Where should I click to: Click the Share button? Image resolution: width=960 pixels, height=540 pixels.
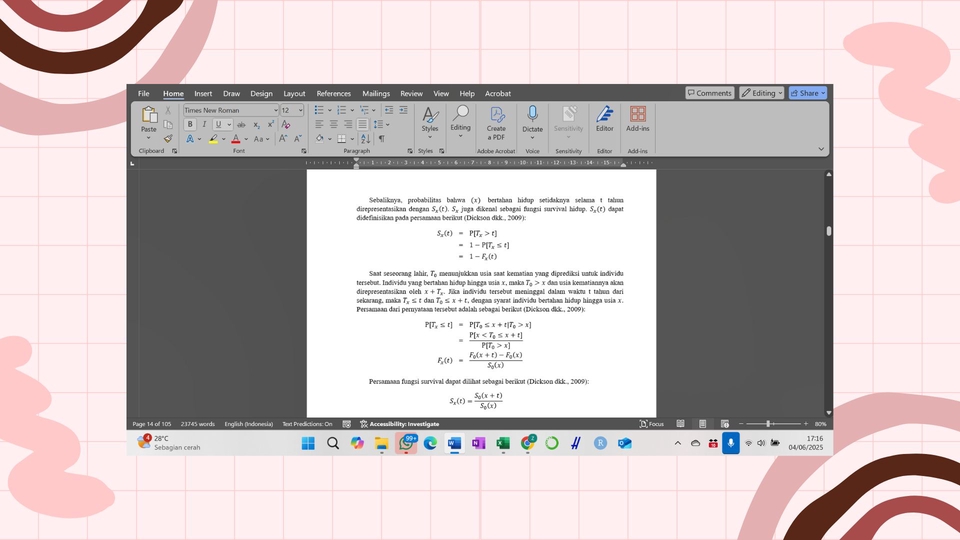[808, 93]
